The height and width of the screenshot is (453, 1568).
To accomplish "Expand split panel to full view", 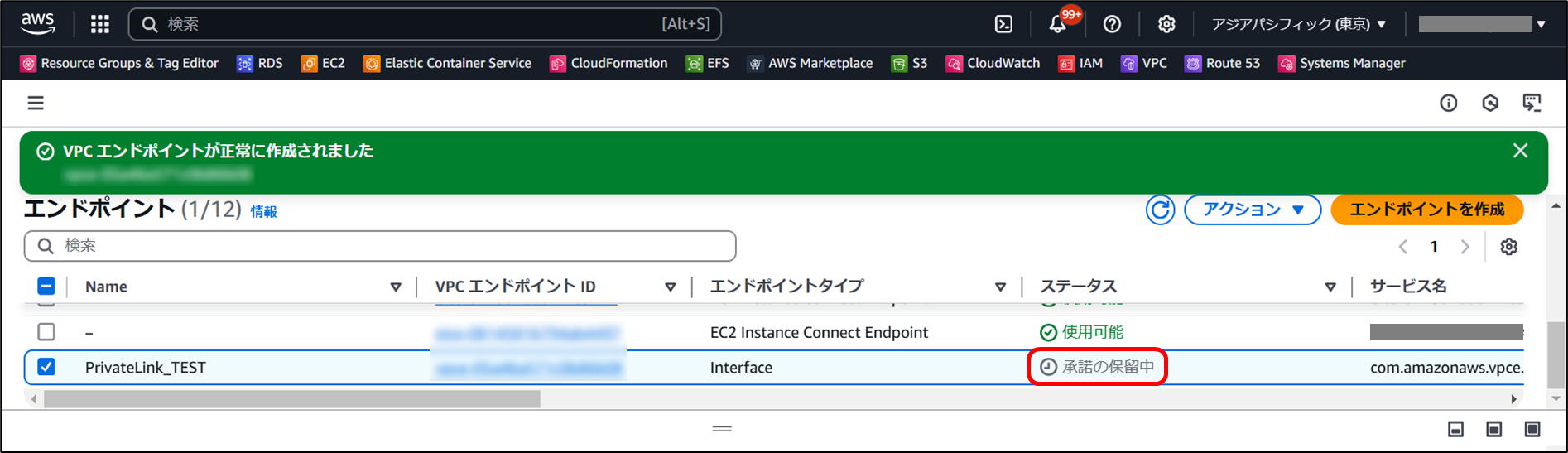I will [x=1532, y=429].
